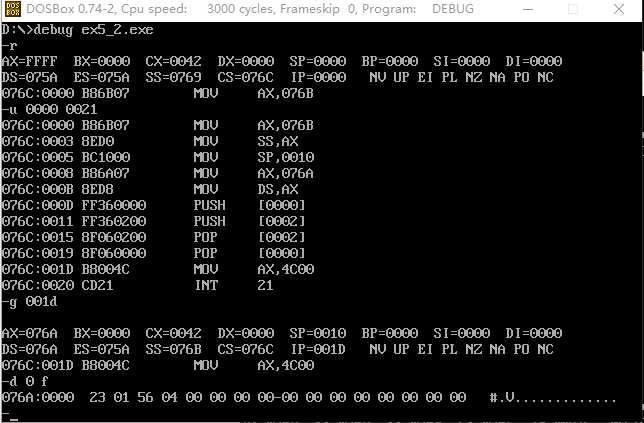
Task: Click the blinking cursor prompt at bottom
Action: (x=10, y=417)
